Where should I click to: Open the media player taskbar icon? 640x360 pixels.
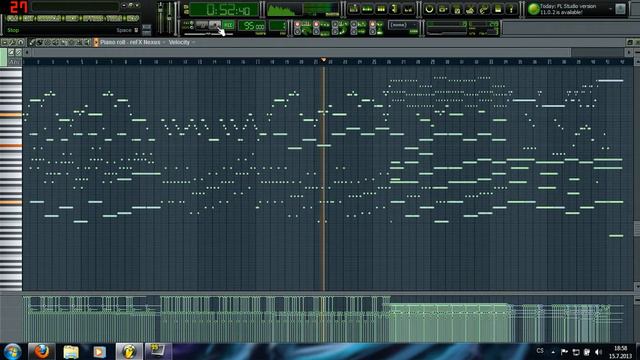[99, 351]
